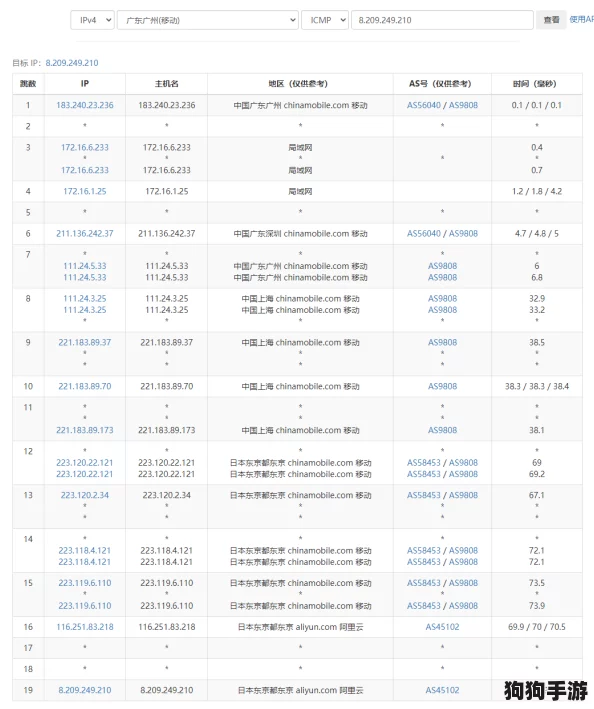This screenshot has width=594, height=709.
Task: Click the IP column header
Action: [x=85, y=84]
